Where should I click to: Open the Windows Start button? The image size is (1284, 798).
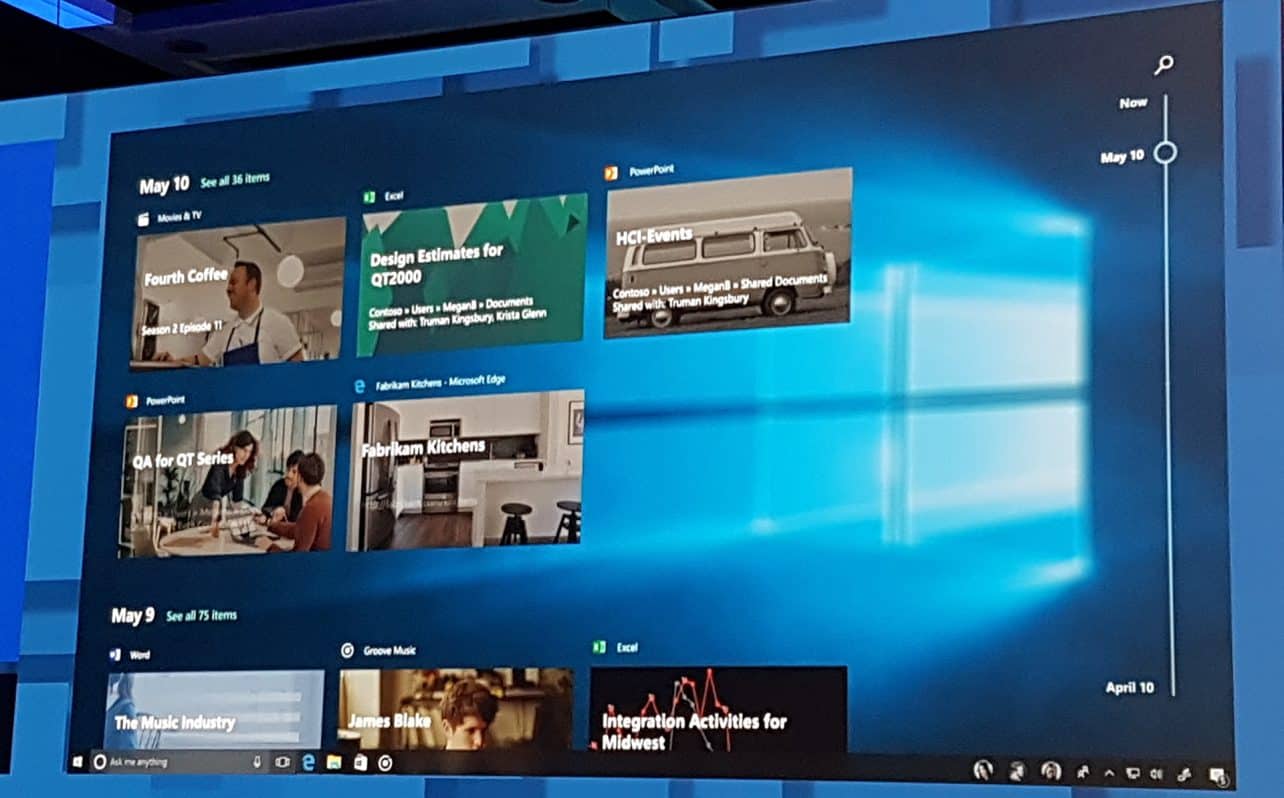pyautogui.click(x=78, y=762)
